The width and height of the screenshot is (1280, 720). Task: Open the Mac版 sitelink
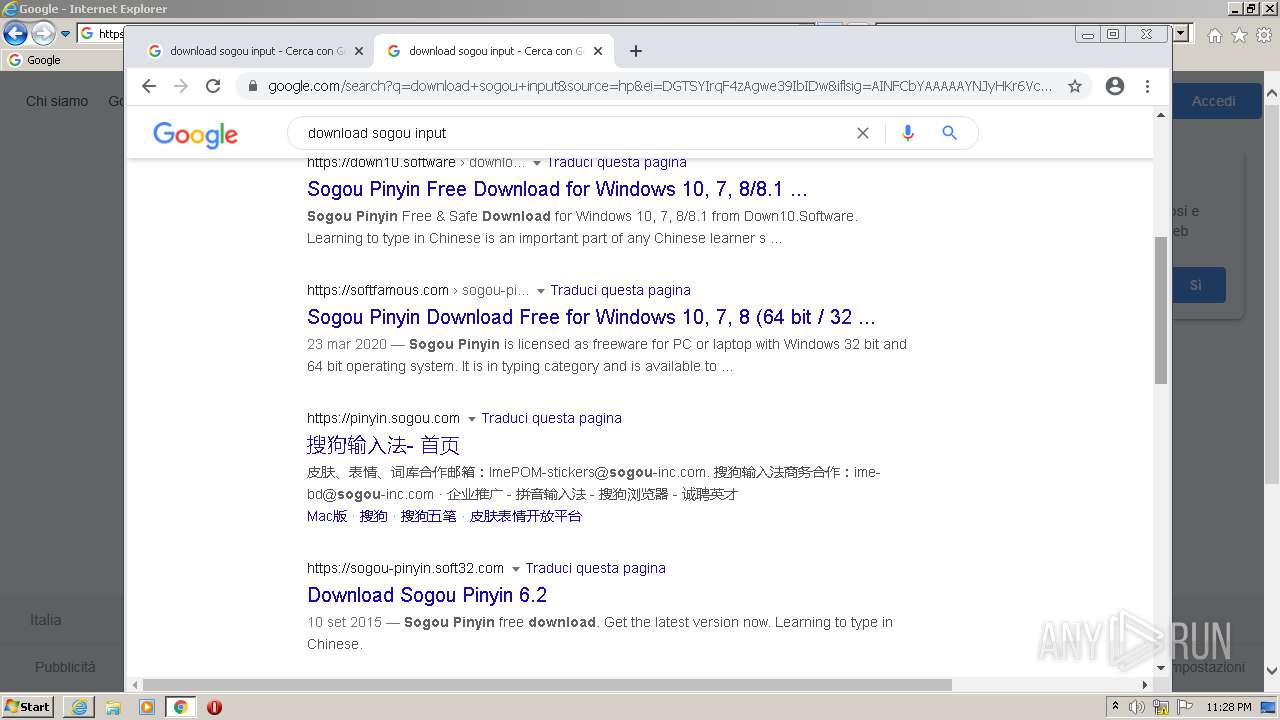(327, 516)
